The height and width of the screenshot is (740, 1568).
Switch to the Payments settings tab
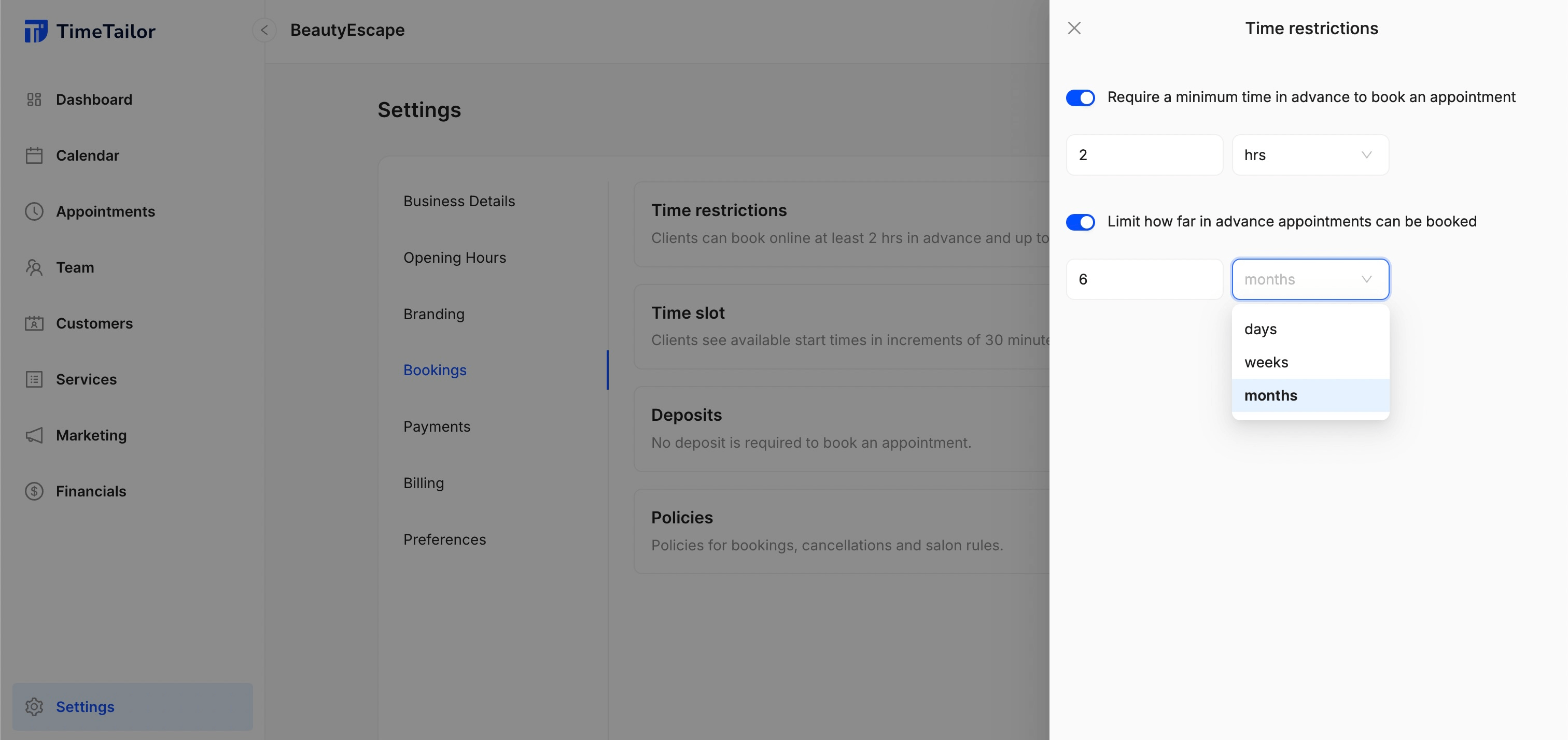pyautogui.click(x=437, y=426)
